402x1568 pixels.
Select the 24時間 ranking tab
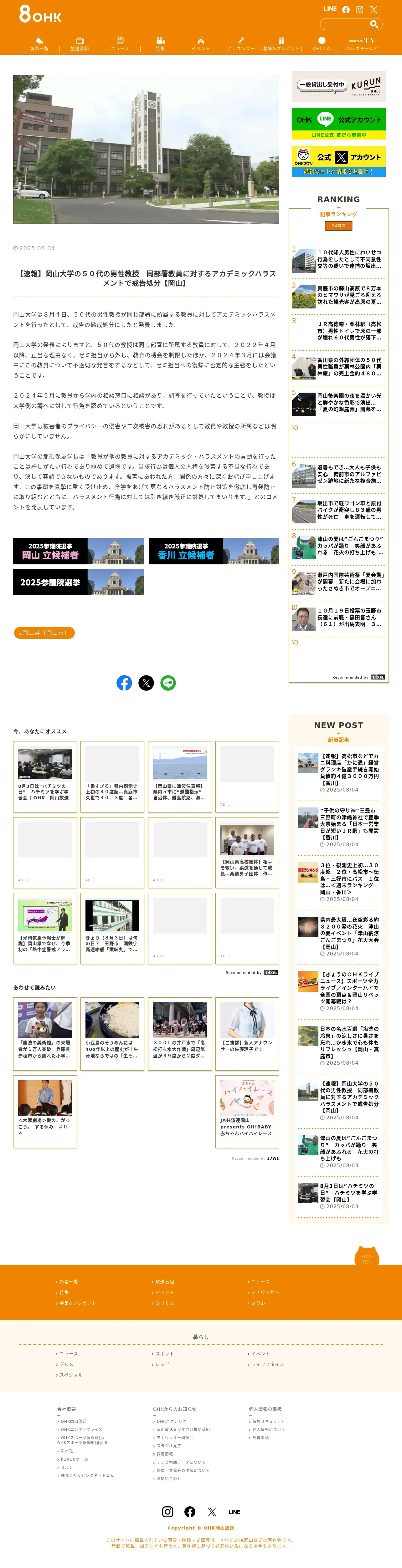click(x=339, y=226)
